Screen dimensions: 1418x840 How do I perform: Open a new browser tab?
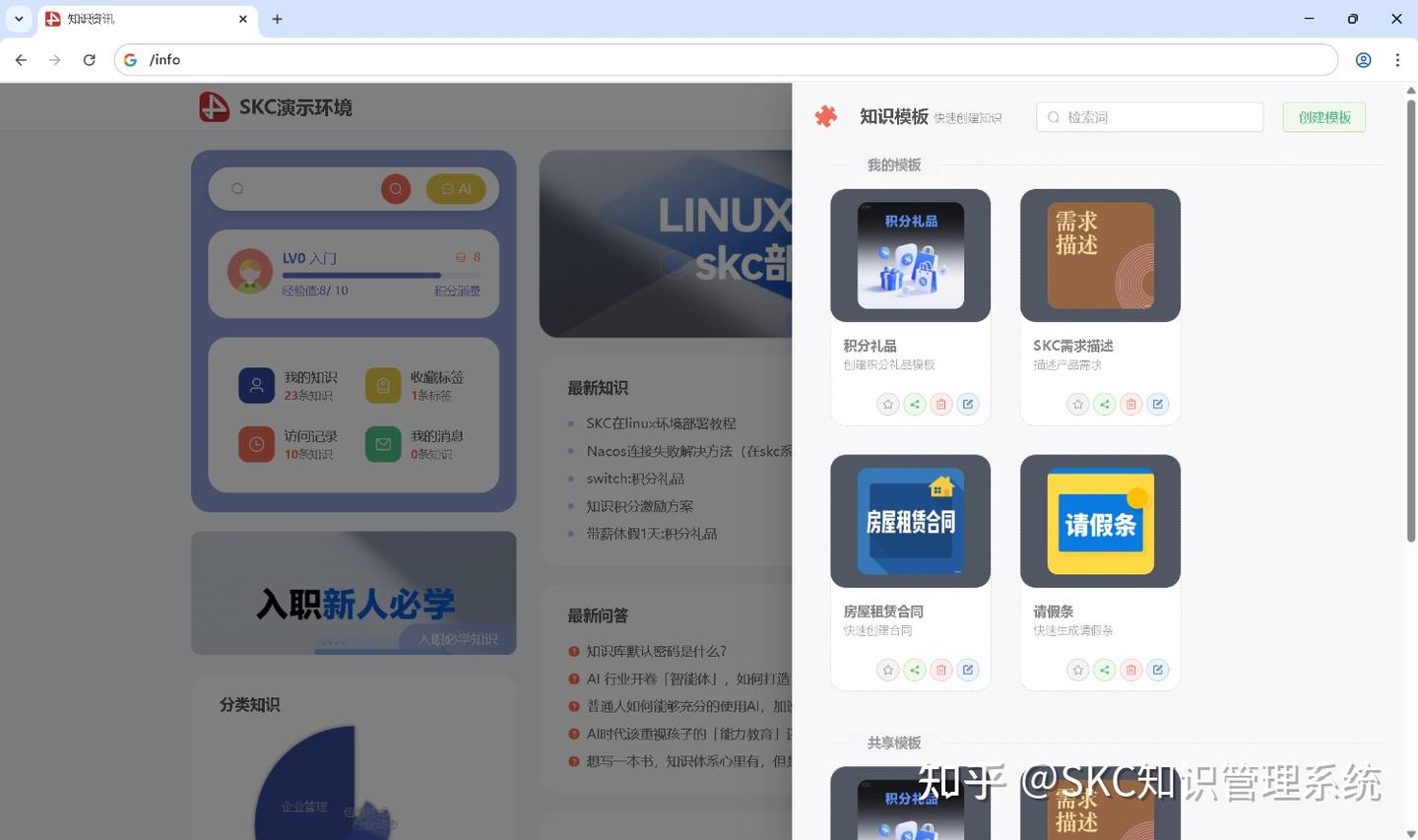tap(278, 19)
